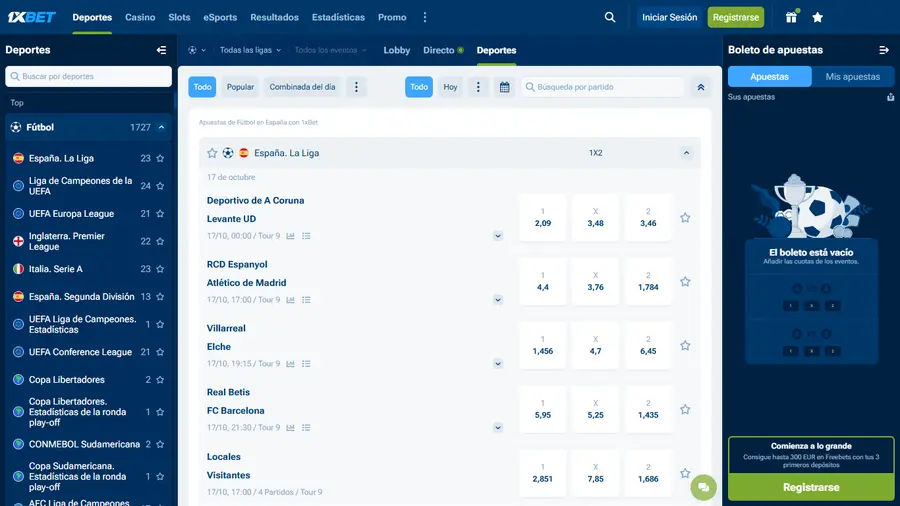Screen dimensions: 900x506
Task: Open markets list icon for Real Betis match
Action: [x=307, y=427]
